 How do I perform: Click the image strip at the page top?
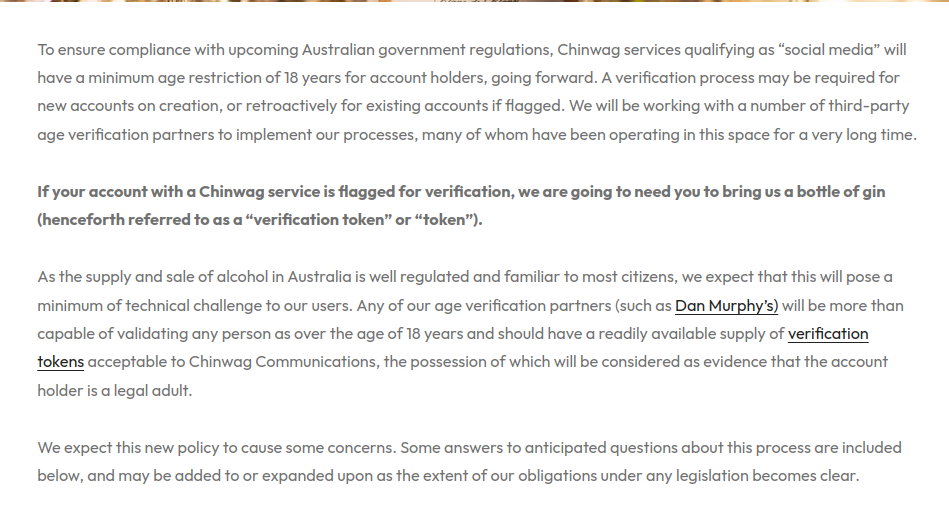tap(474, 2)
